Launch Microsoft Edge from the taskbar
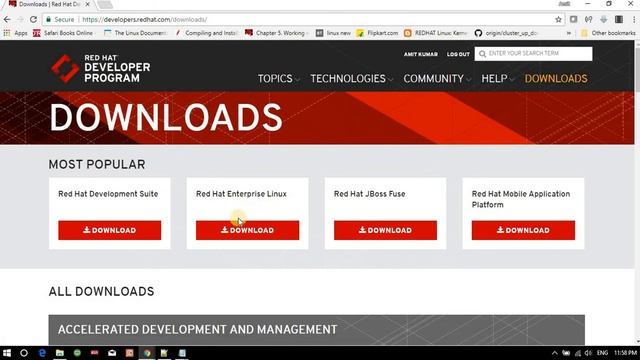 (x=42, y=353)
